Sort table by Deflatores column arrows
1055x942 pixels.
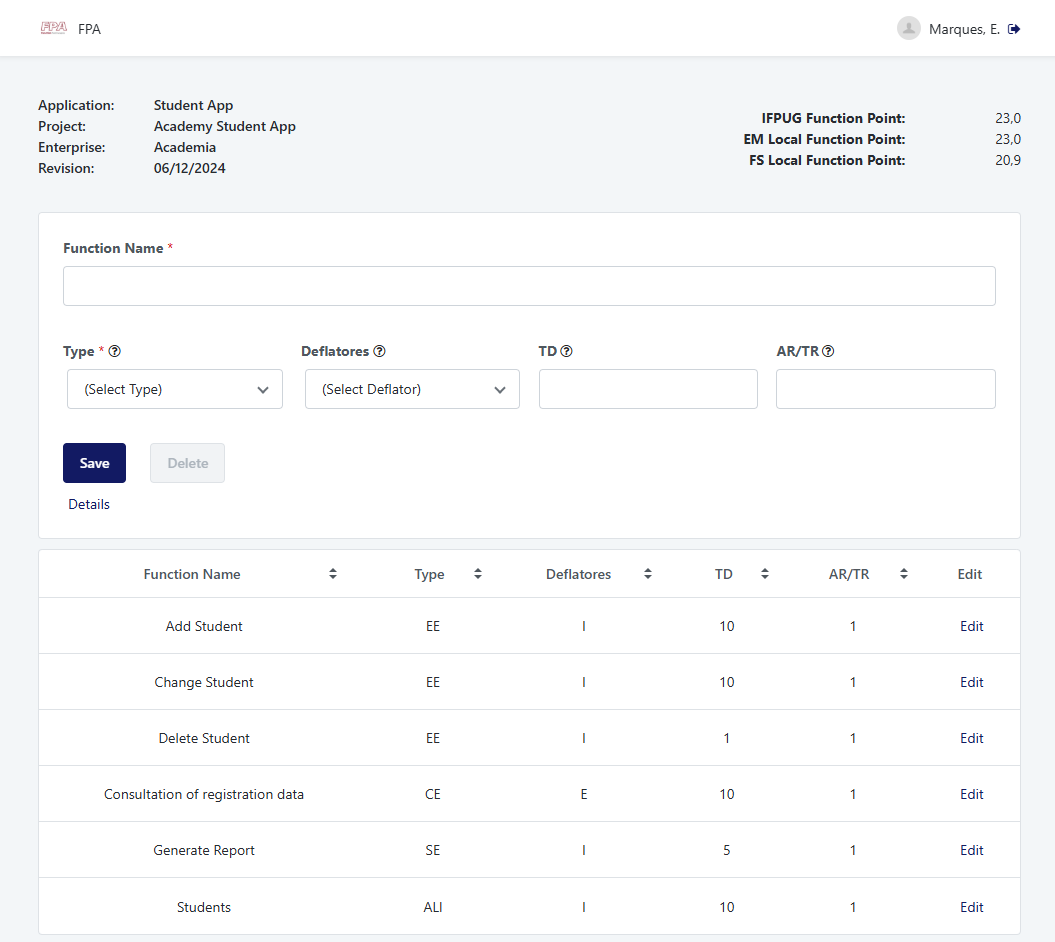pyautogui.click(x=648, y=574)
